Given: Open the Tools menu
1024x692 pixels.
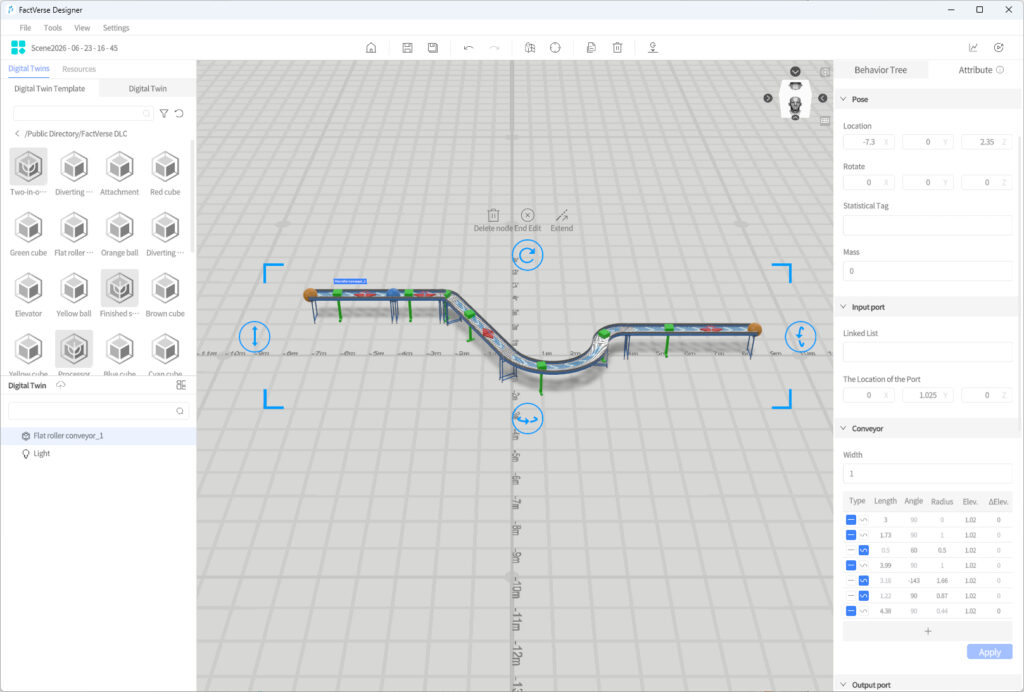Looking at the screenshot, I should pos(52,27).
